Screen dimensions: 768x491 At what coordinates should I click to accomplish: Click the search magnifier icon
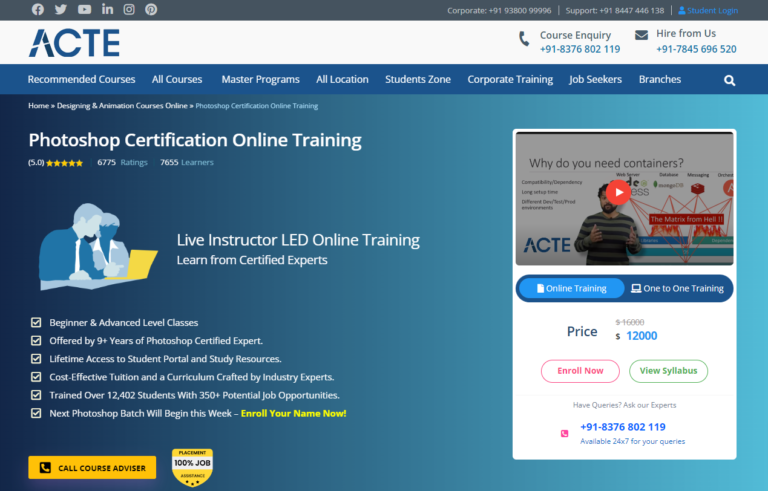point(730,80)
